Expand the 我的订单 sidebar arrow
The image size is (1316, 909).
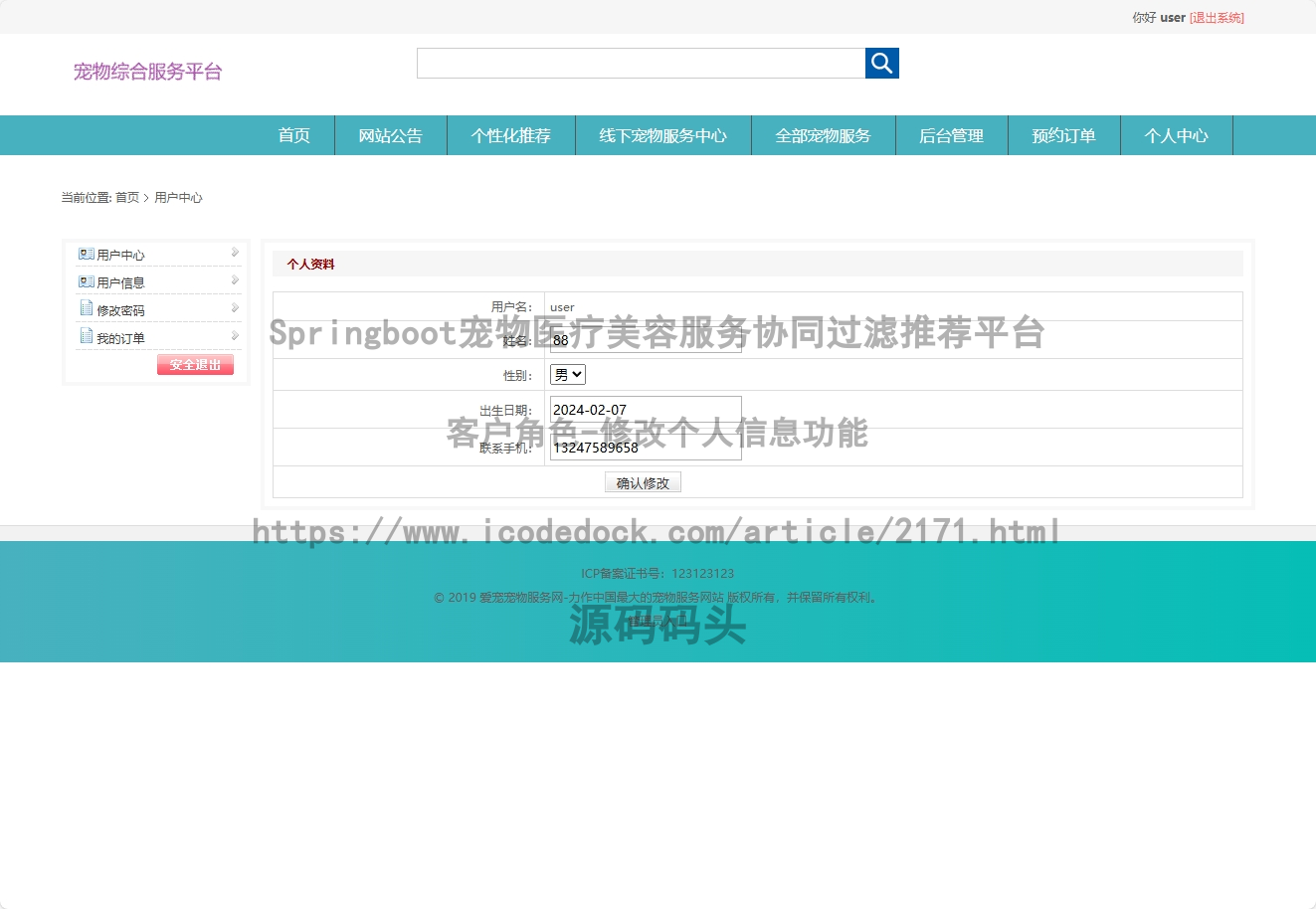(235, 336)
